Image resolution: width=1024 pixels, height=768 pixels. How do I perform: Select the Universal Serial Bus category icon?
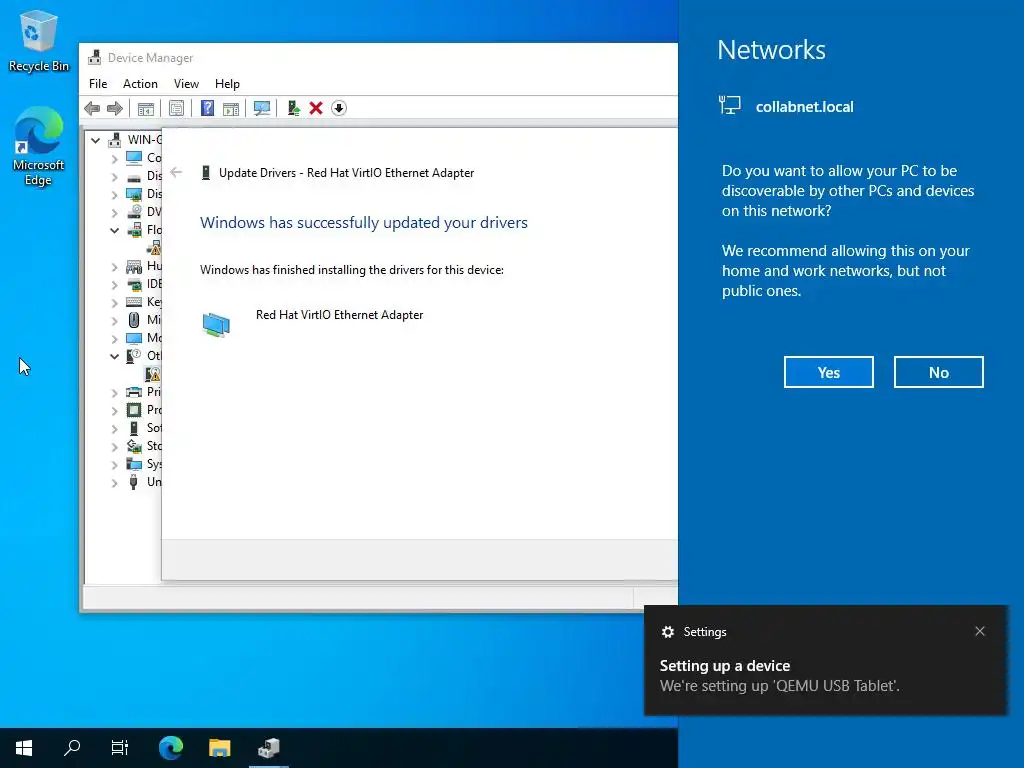click(x=134, y=482)
